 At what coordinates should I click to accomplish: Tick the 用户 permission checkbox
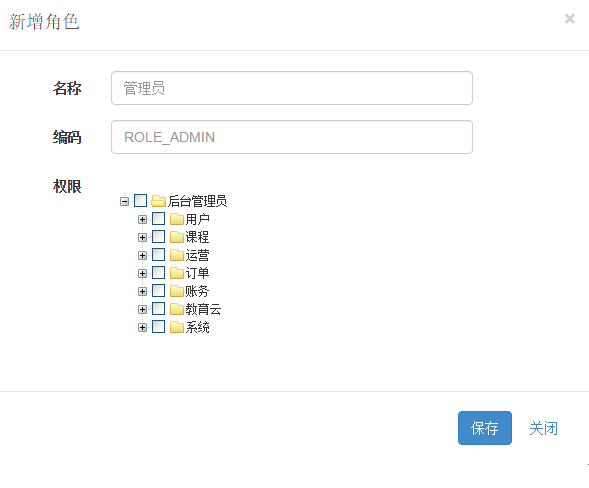159,219
